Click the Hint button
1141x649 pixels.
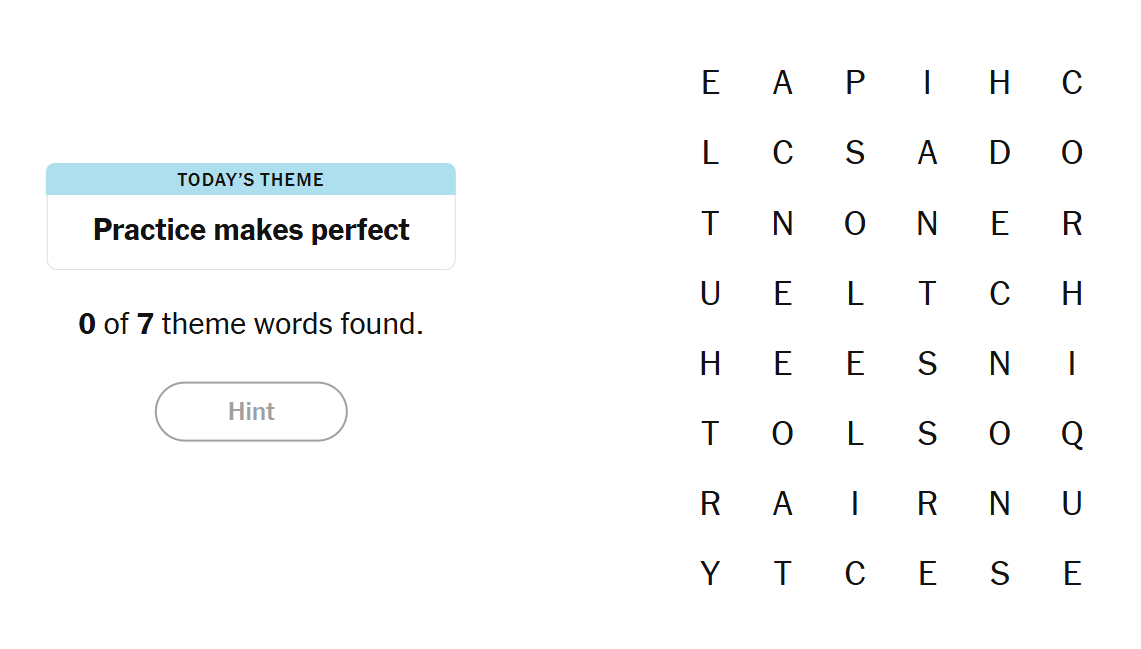pos(251,411)
